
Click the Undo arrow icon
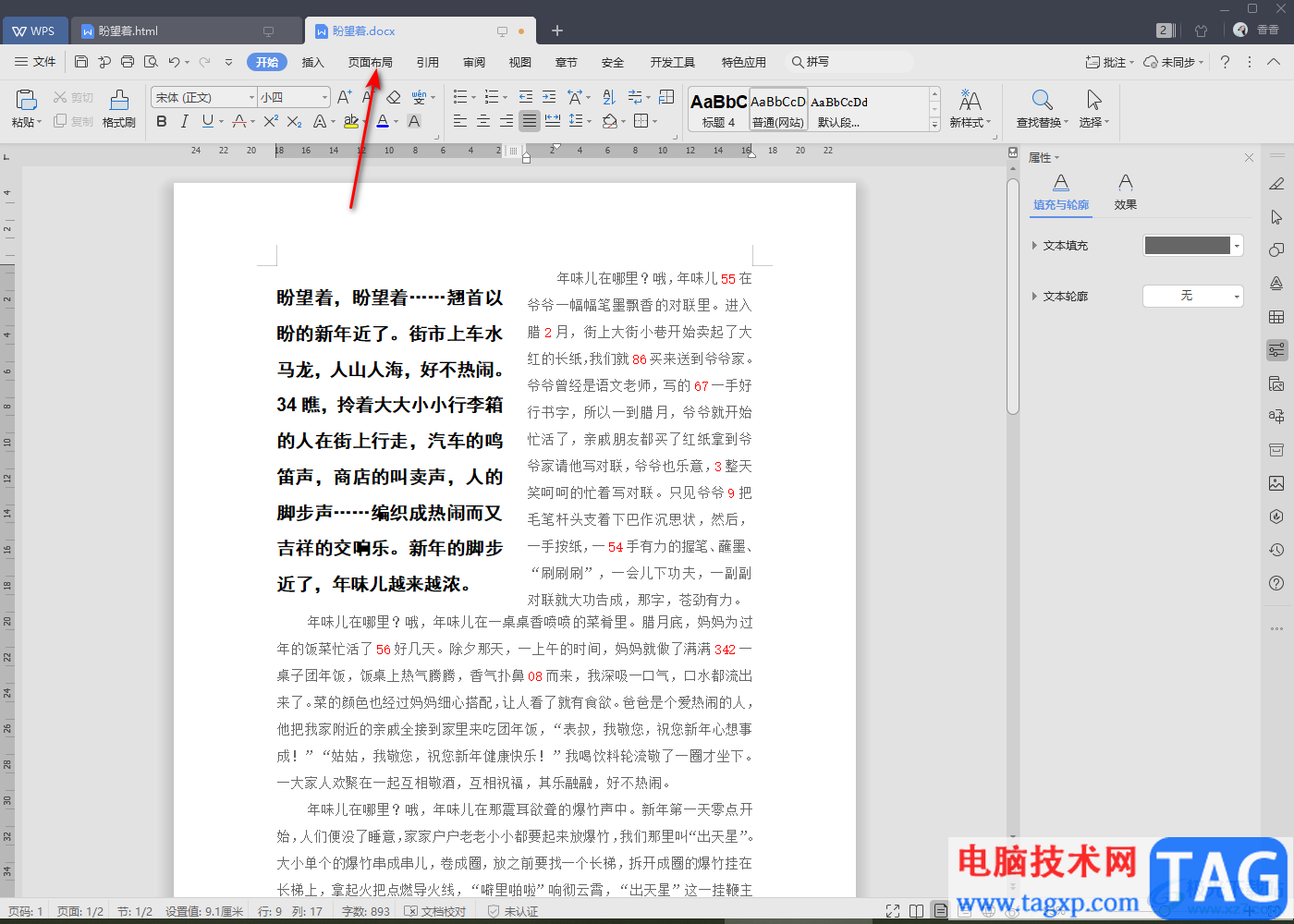pos(174,62)
